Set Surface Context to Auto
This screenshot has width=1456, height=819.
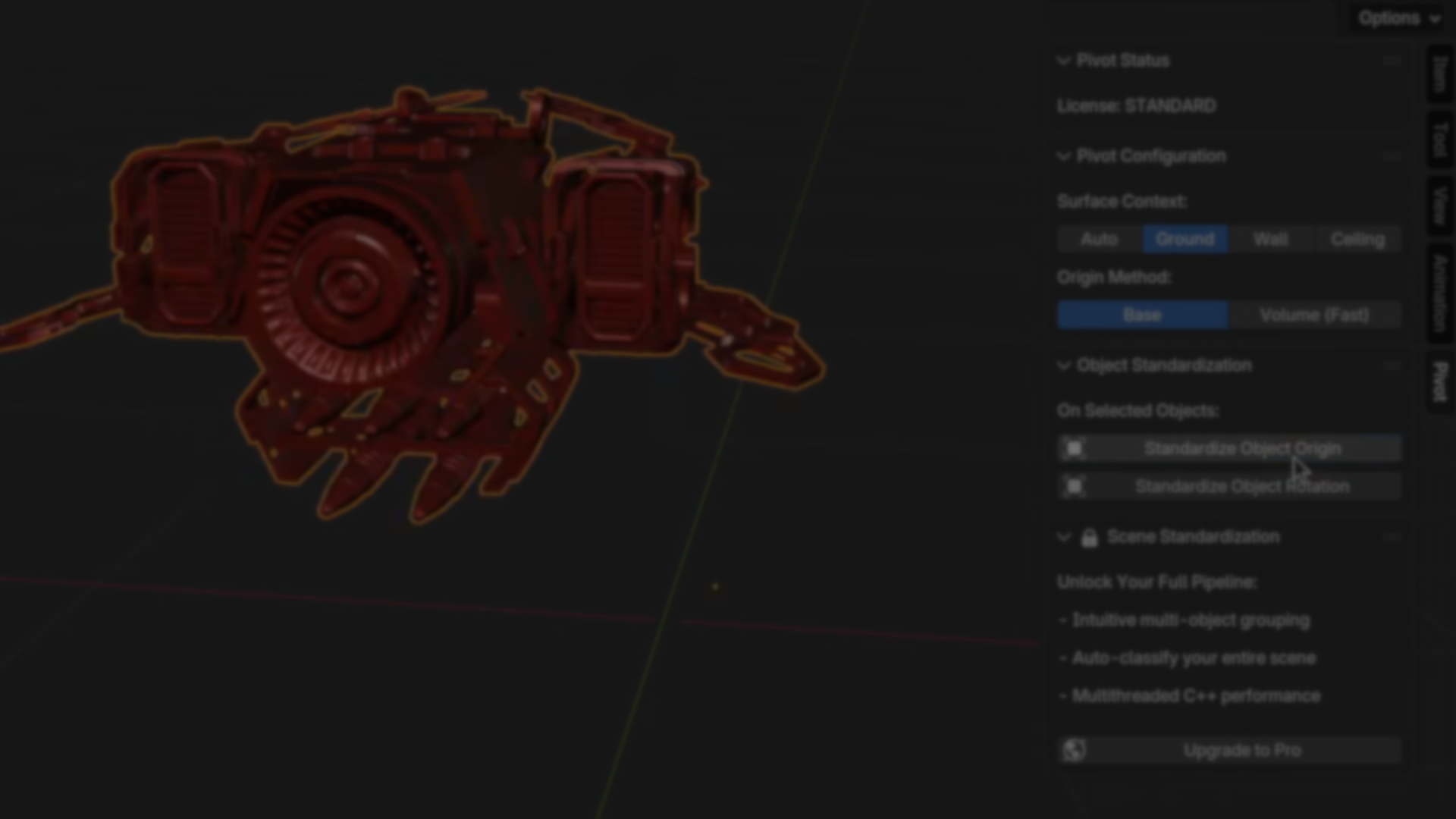tap(1100, 240)
